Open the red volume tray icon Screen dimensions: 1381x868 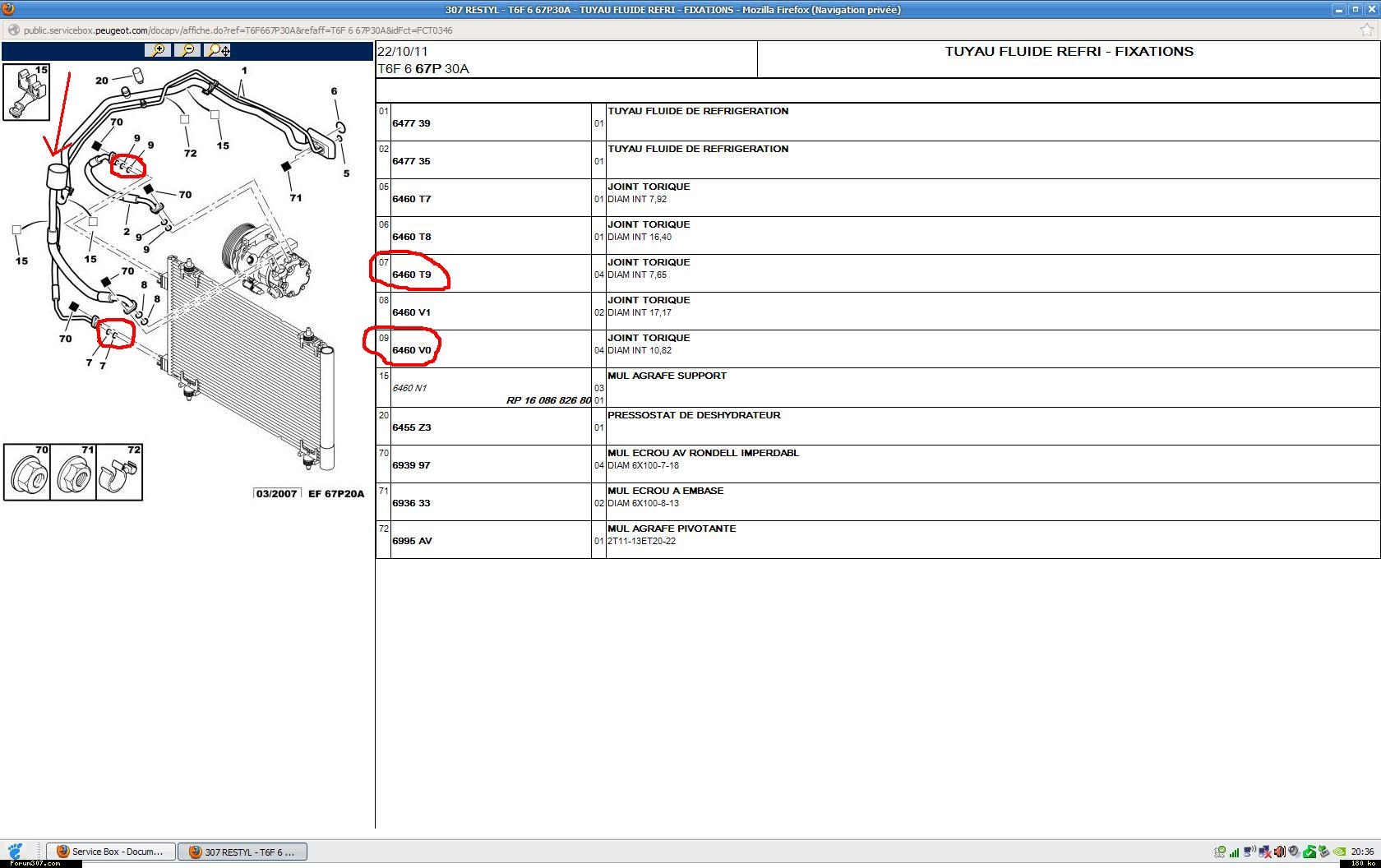1279,852
